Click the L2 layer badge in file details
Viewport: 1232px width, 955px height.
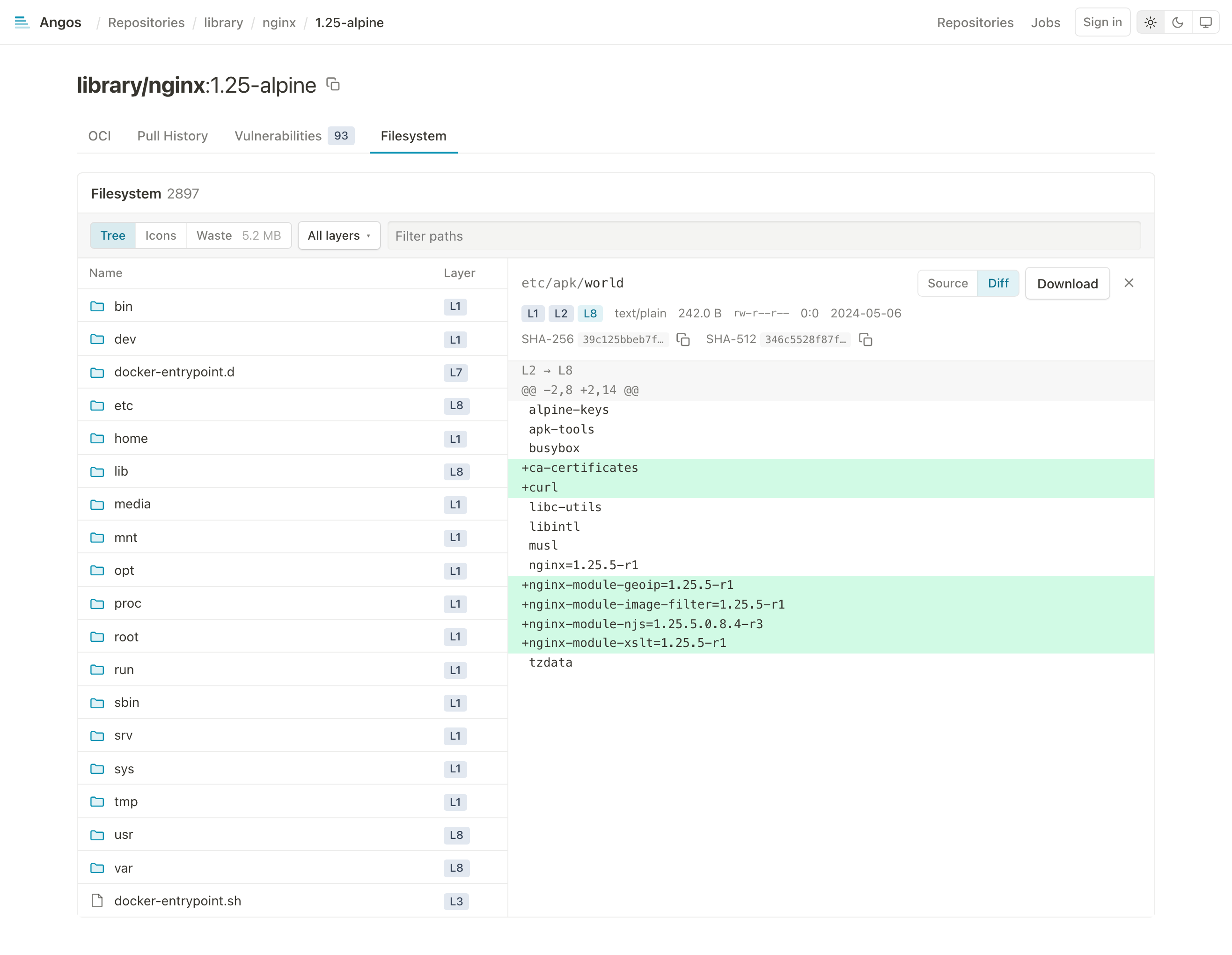tap(561, 314)
